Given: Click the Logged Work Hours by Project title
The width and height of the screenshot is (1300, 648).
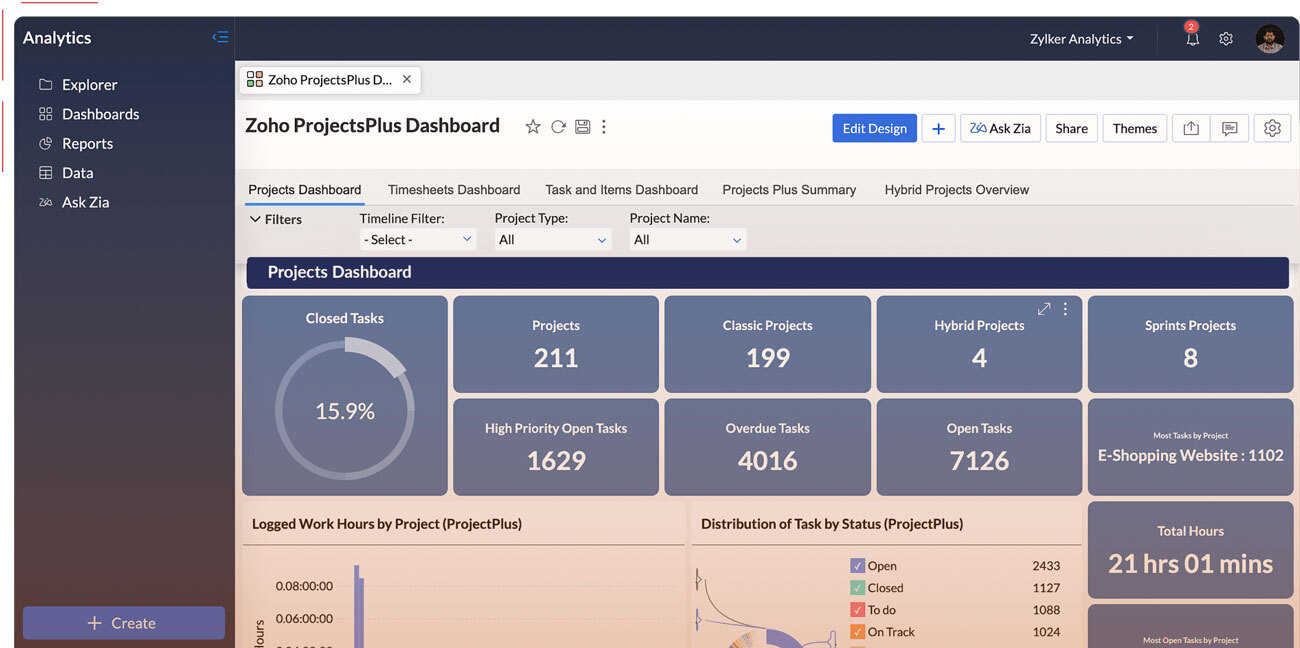Looking at the screenshot, I should (387, 524).
